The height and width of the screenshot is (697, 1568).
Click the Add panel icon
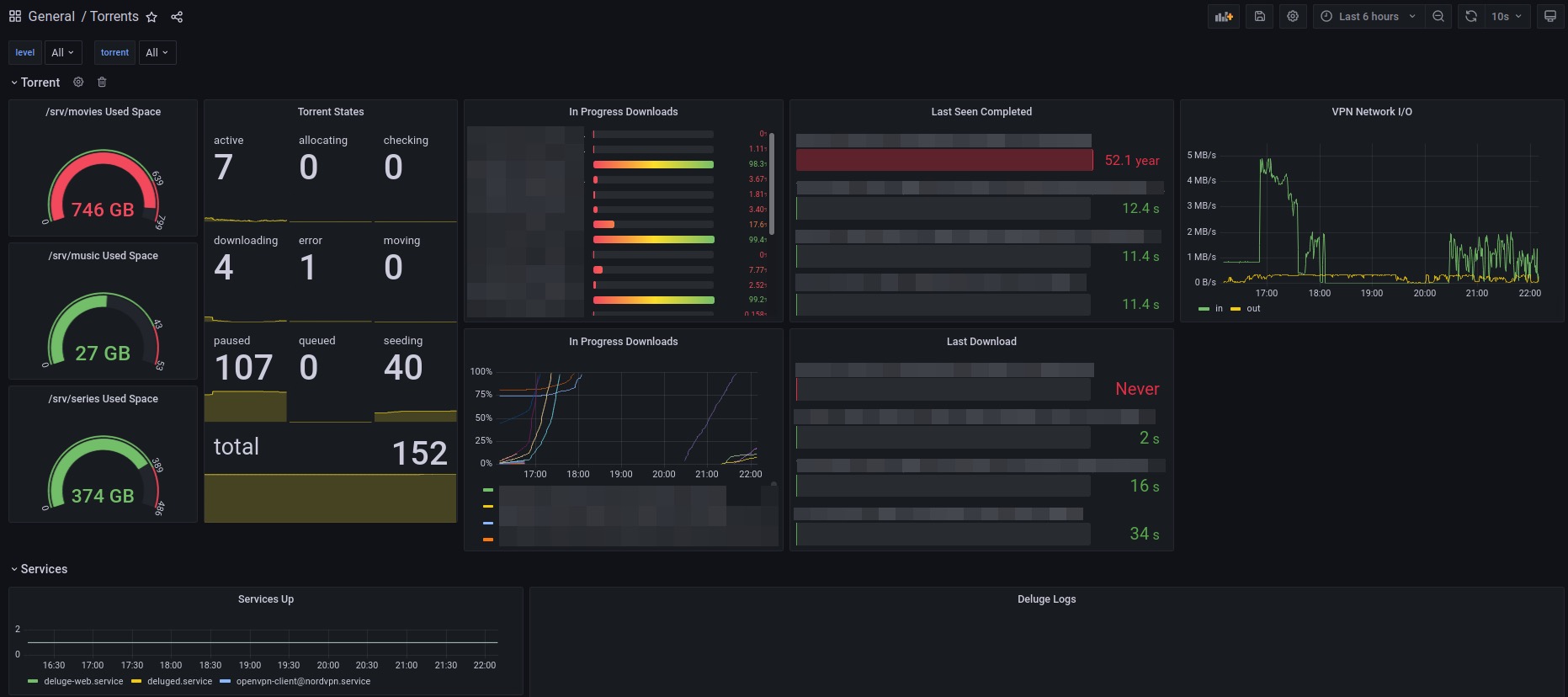(x=1224, y=17)
